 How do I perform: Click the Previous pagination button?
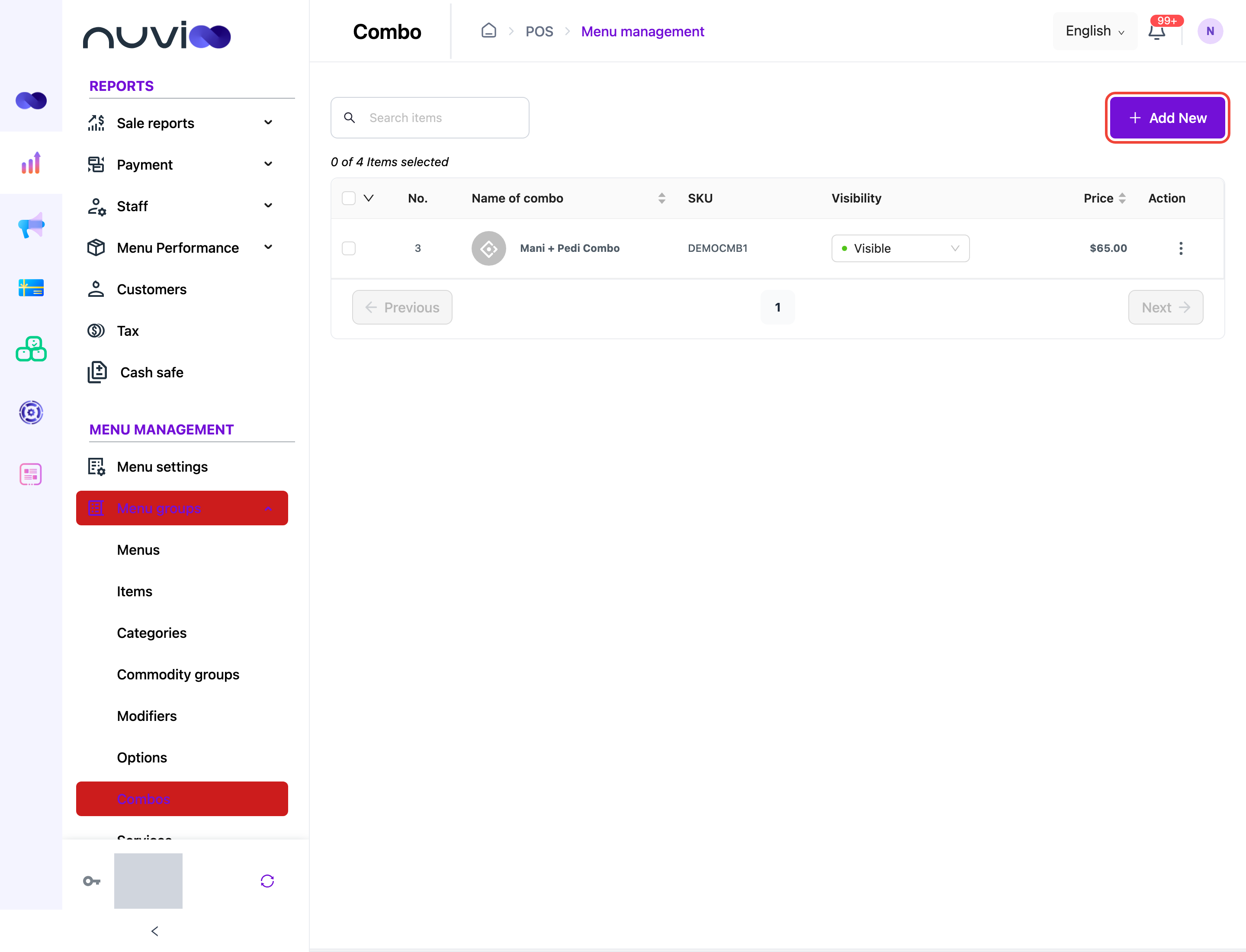point(402,307)
